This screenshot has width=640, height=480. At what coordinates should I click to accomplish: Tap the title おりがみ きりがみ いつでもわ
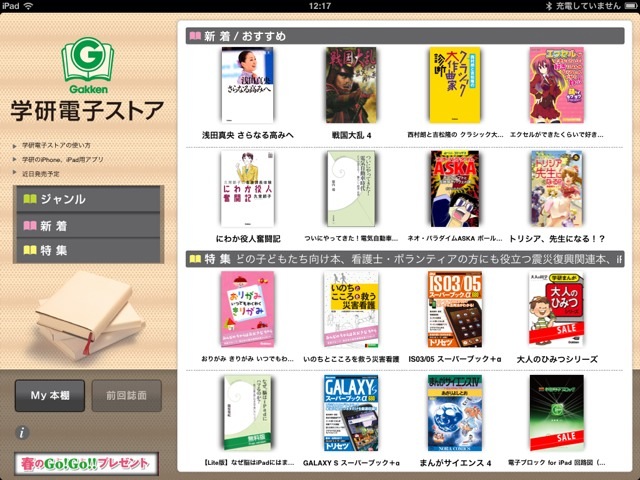[x=247, y=359]
